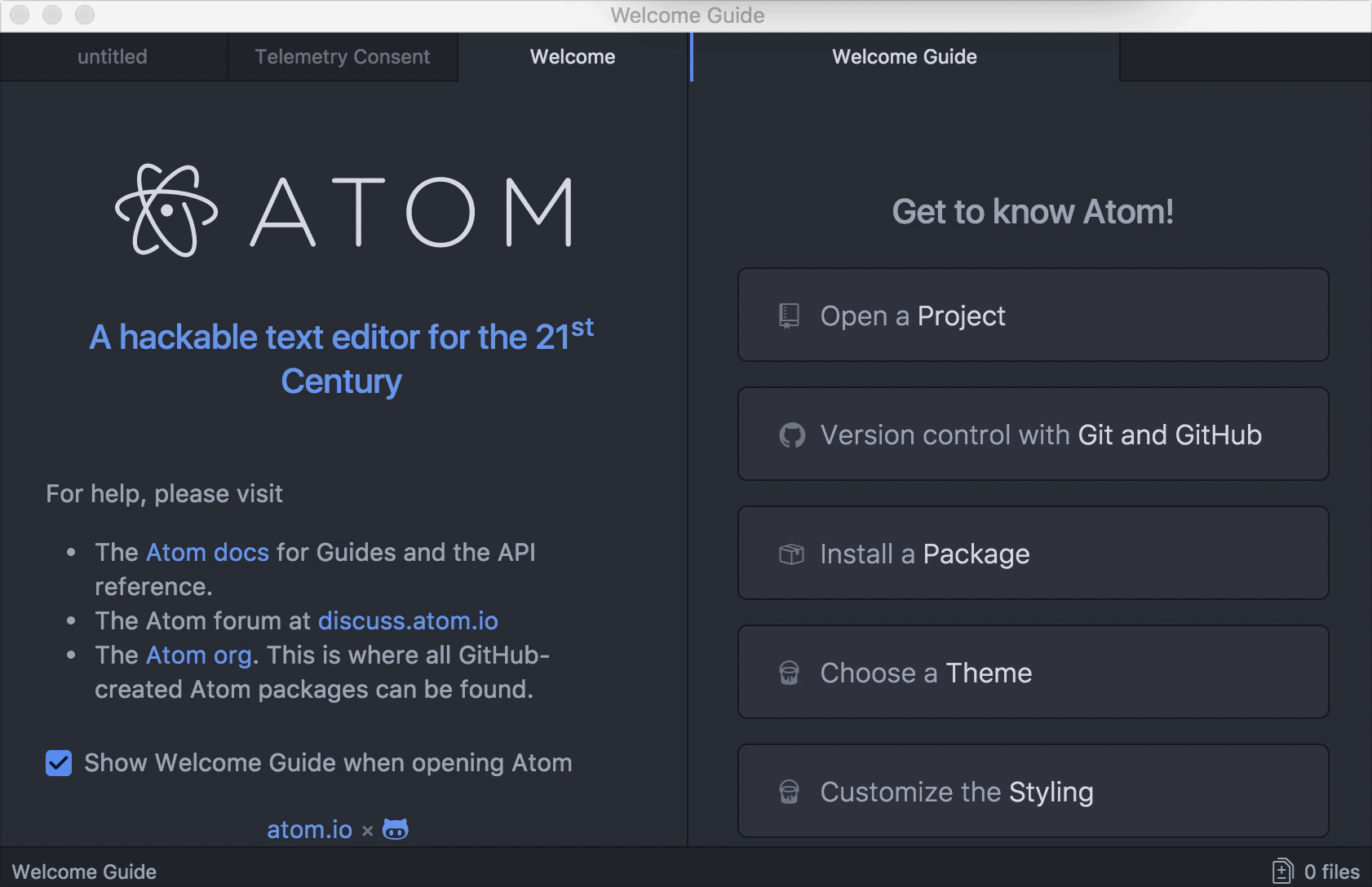The width and height of the screenshot is (1372, 887).
Task: Select the Welcome tab
Action: [x=573, y=57]
